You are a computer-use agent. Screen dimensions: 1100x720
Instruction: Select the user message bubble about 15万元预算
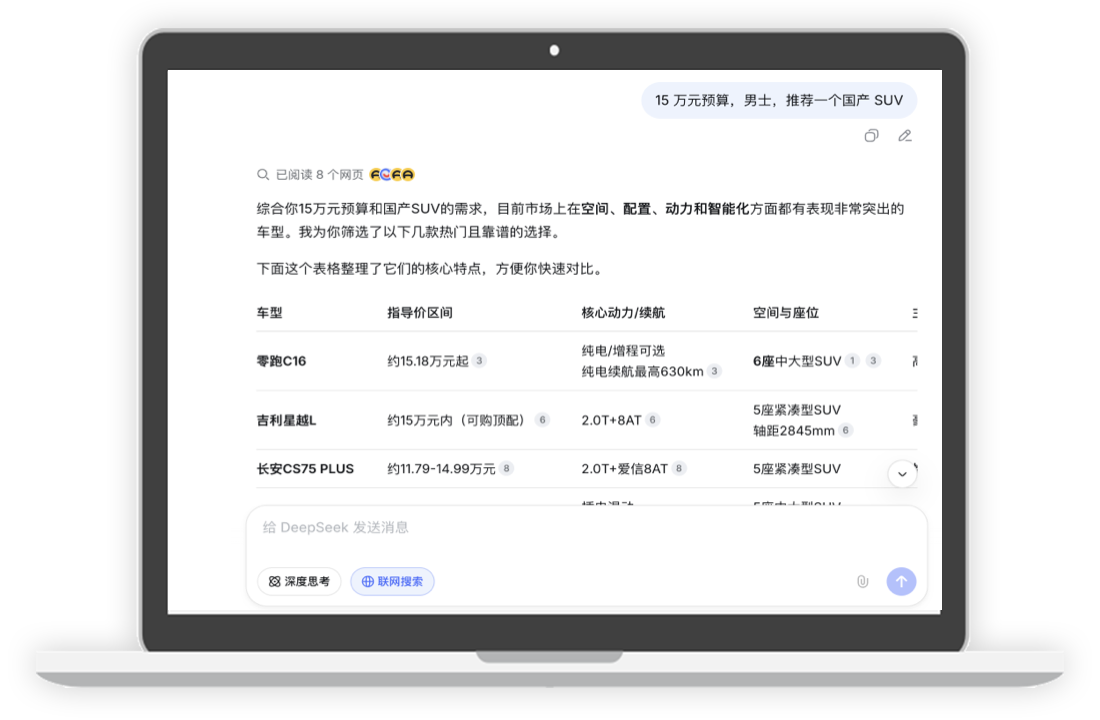point(779,100)
